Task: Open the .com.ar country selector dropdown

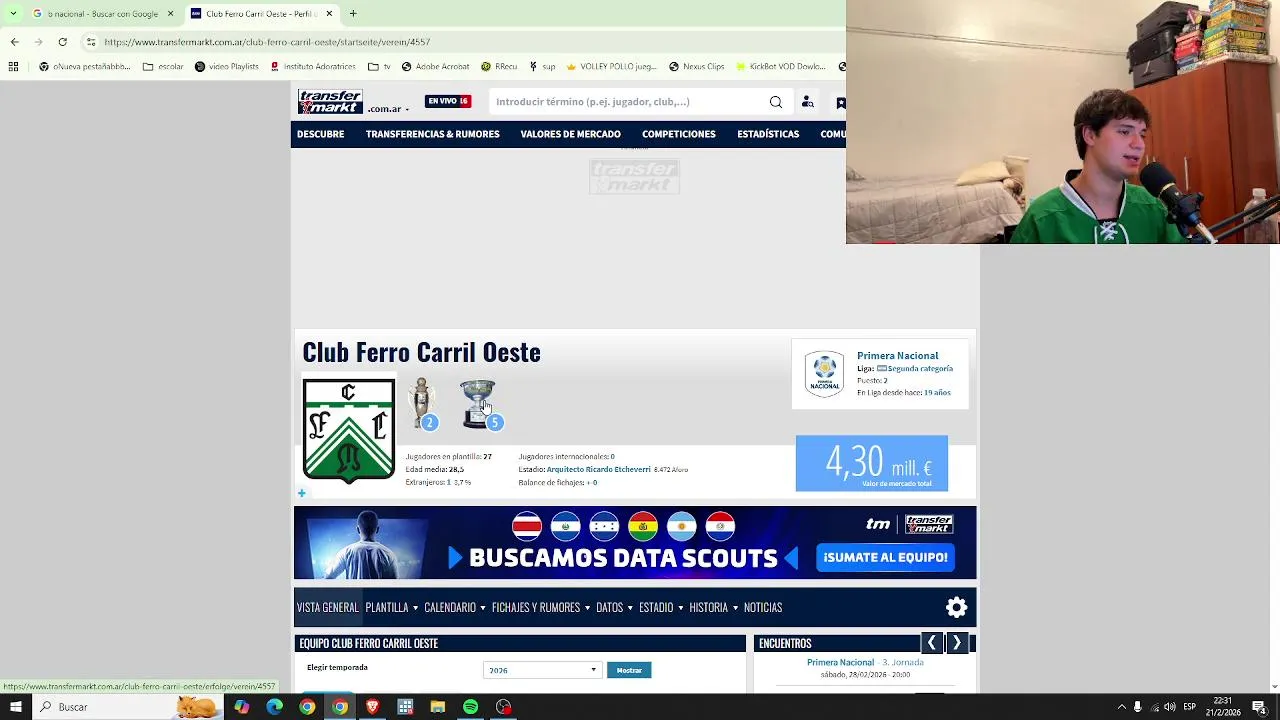Action: (389, 109)
